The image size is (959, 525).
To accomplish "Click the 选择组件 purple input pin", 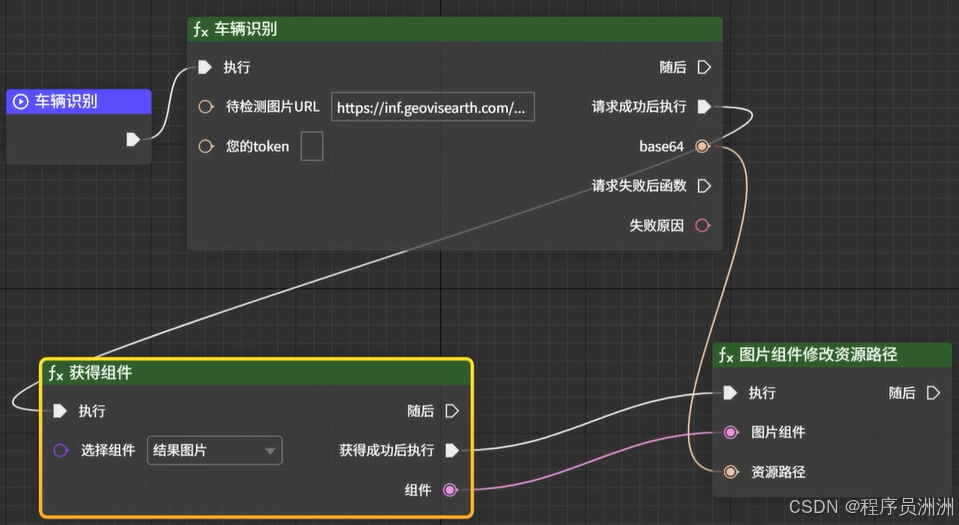I will [61, 450].
